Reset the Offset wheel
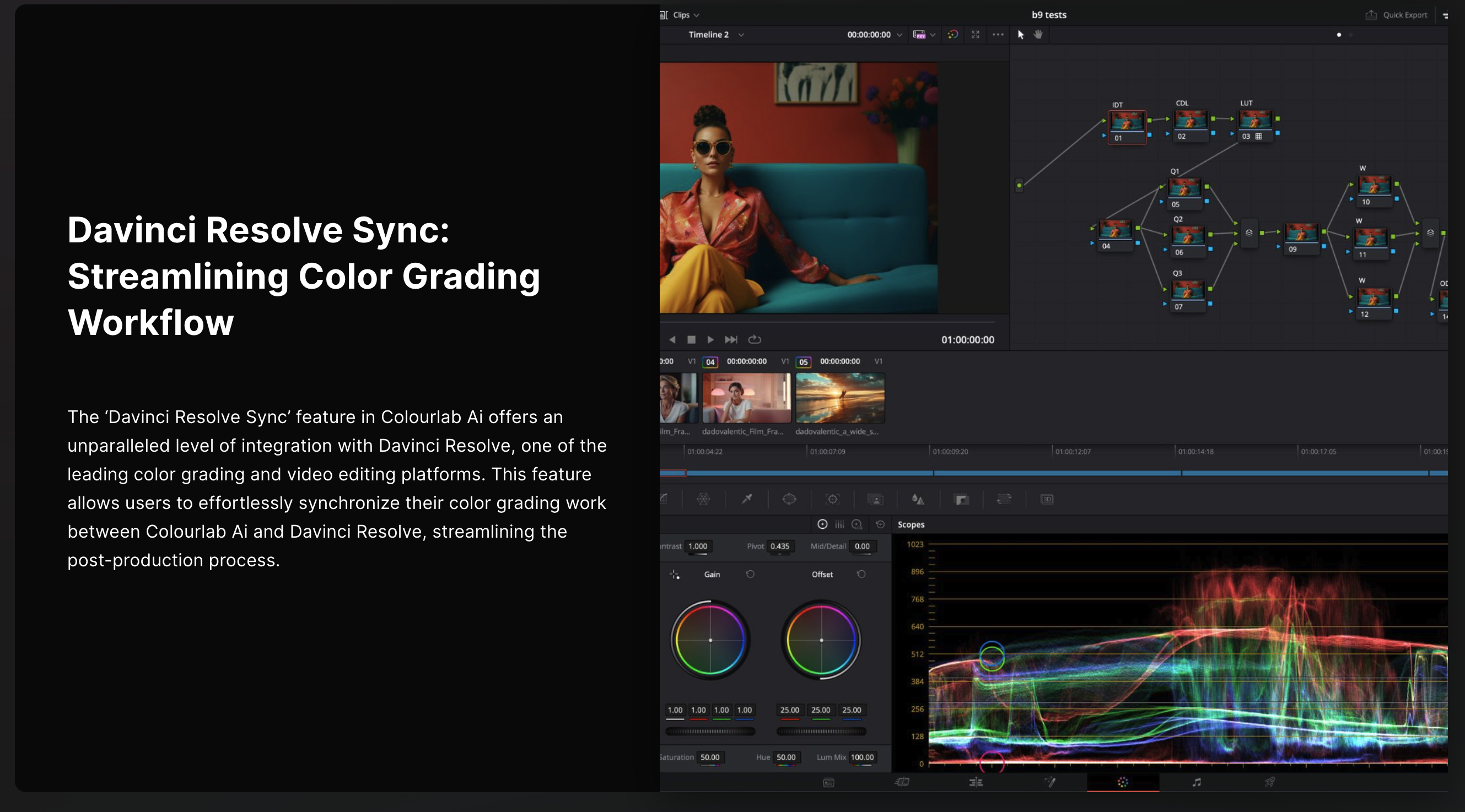 861,574
